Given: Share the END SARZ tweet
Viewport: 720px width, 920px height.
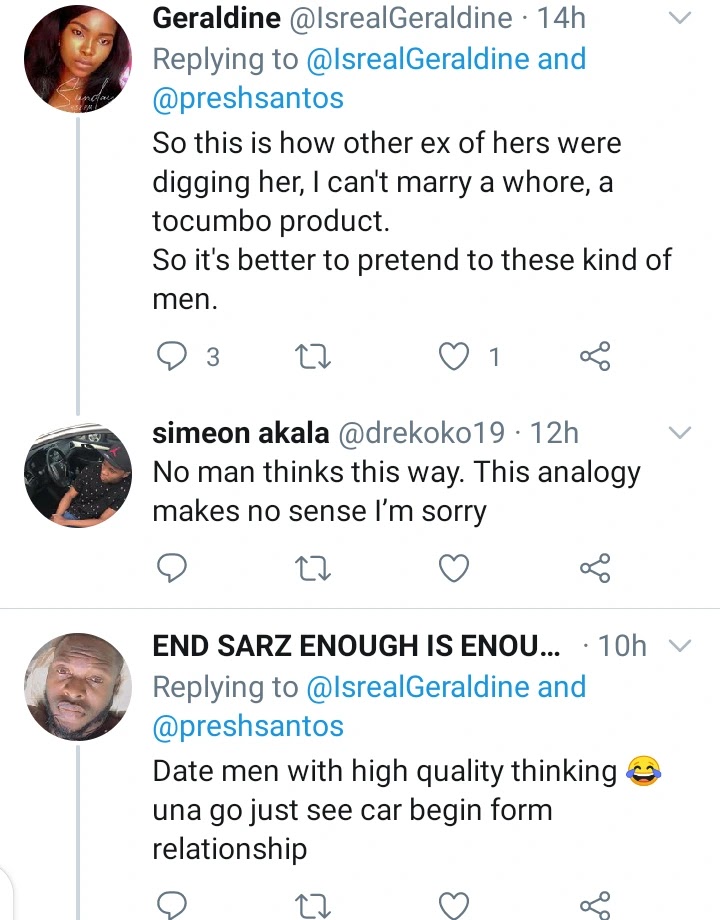Looking at the screenshot, I should [x=595, y=906].
